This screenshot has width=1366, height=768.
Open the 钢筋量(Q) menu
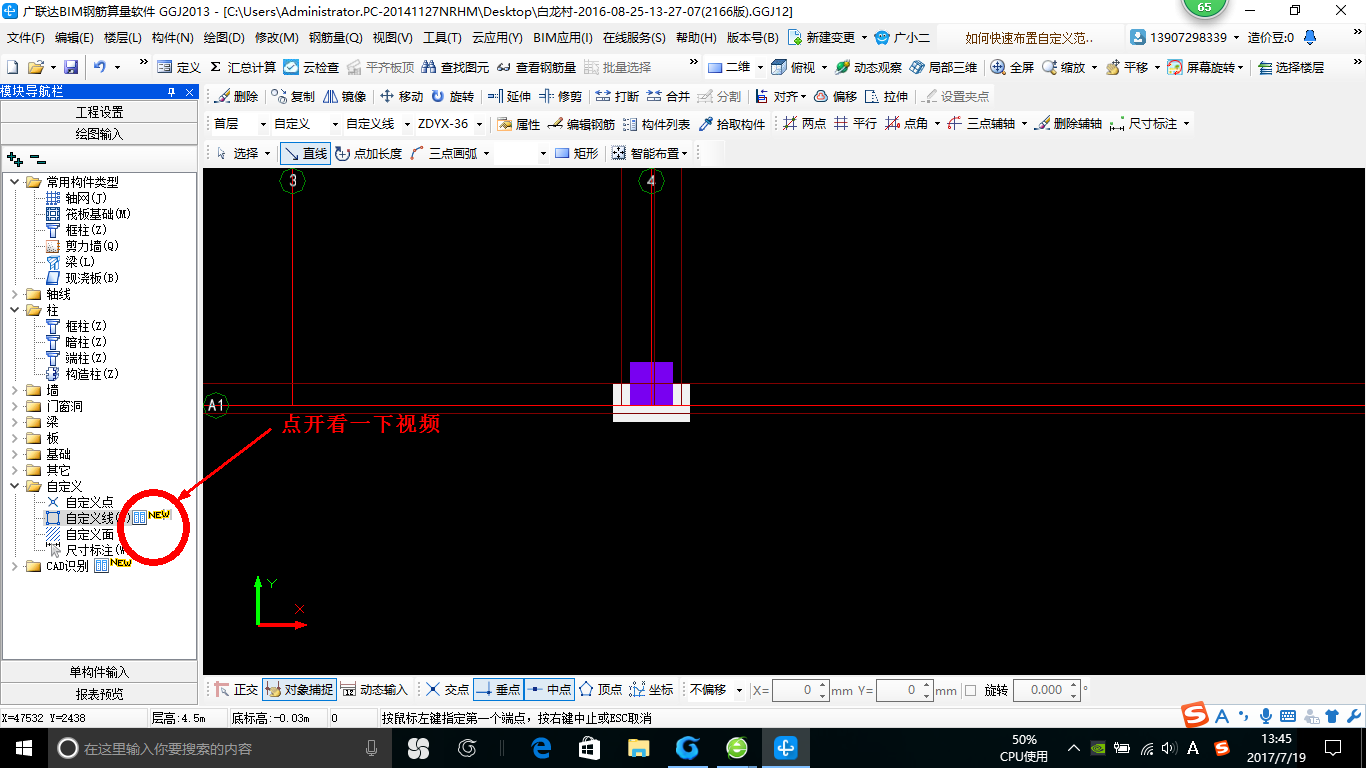[x=336, y=38]
